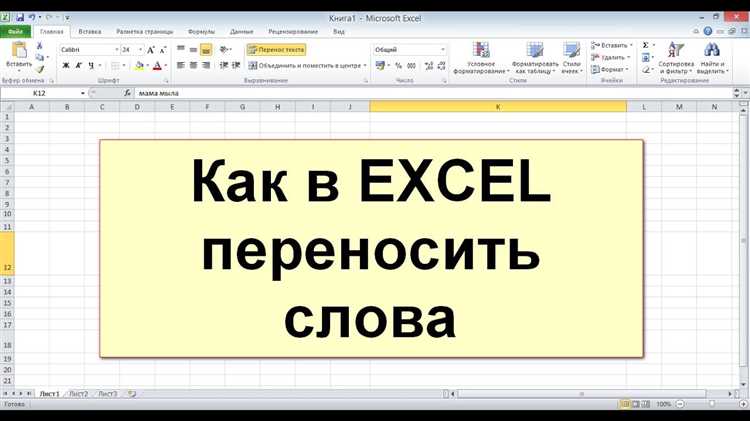This screenshot has height=421, width=750.
Task: Click the Increase Font Size icon
Action: pyautogui.click(x=151, y=50)
